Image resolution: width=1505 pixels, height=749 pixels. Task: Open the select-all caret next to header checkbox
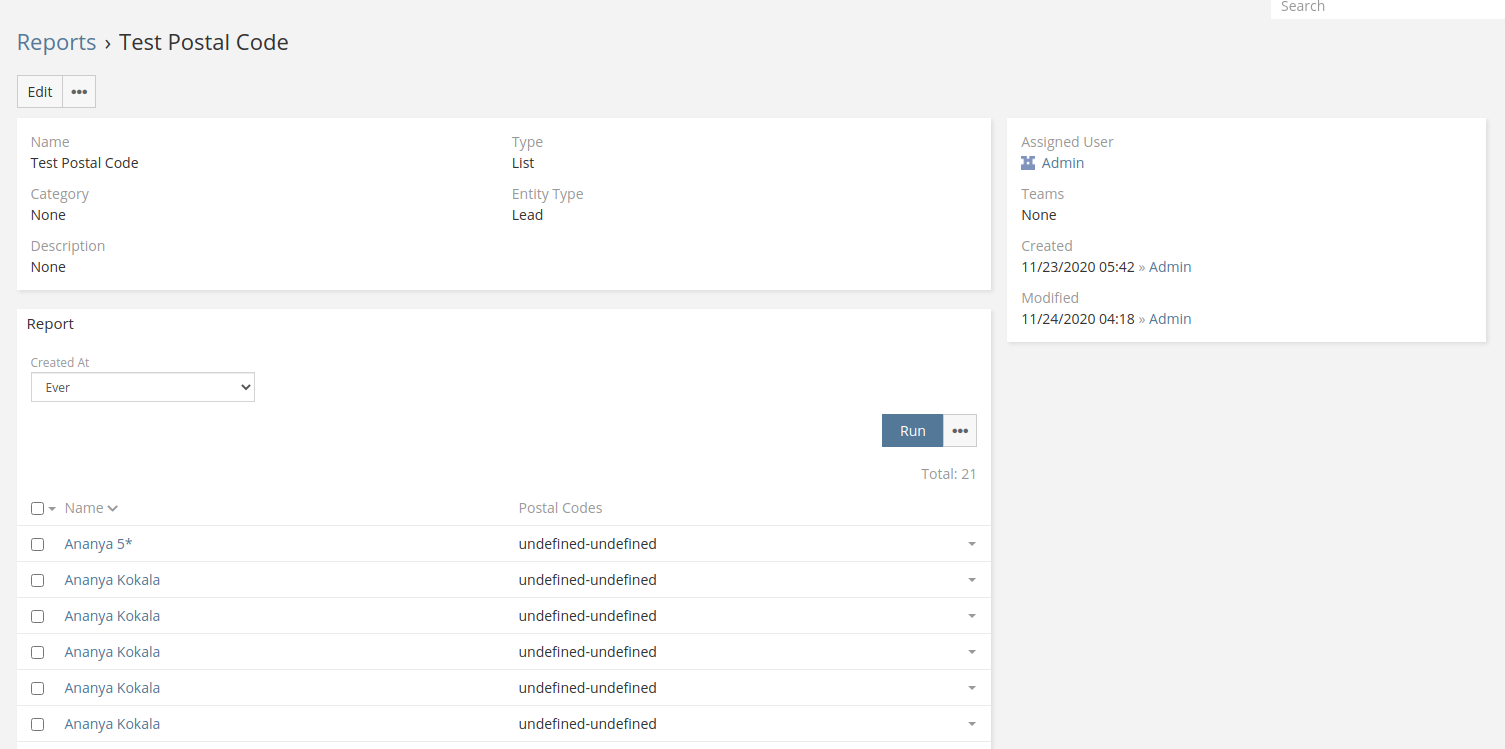pyautogui.click(x=52, y=509)
